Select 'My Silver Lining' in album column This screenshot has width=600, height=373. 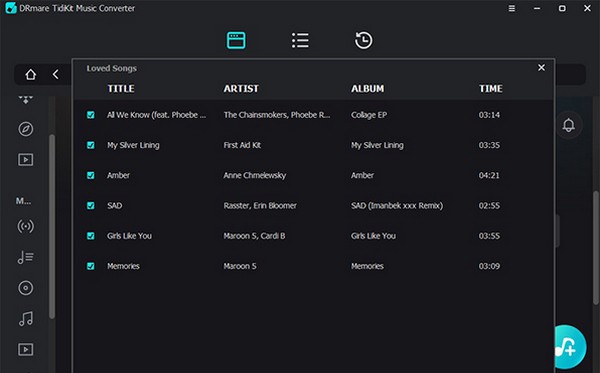point(377,145)
